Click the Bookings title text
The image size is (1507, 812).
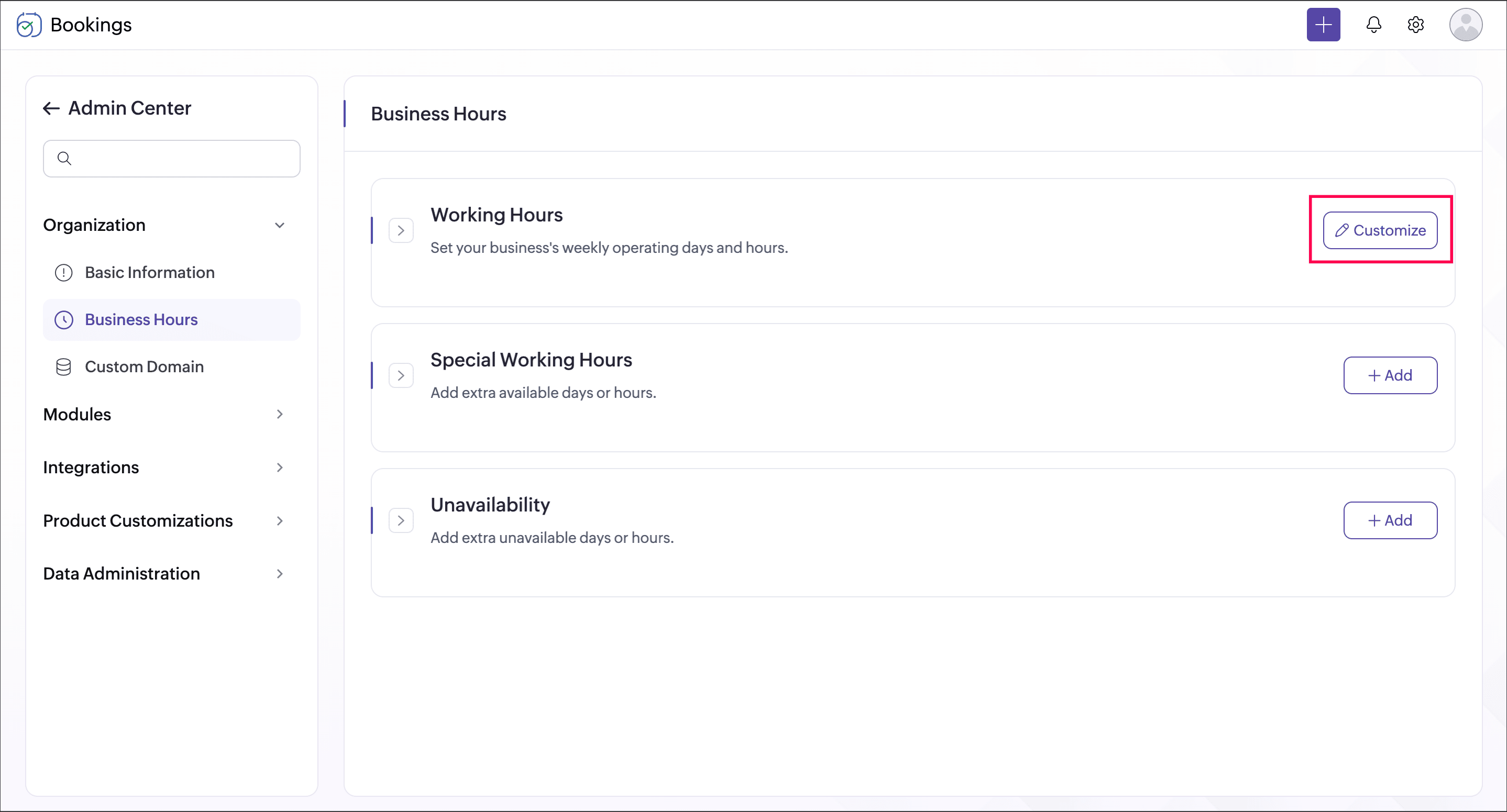91,25
